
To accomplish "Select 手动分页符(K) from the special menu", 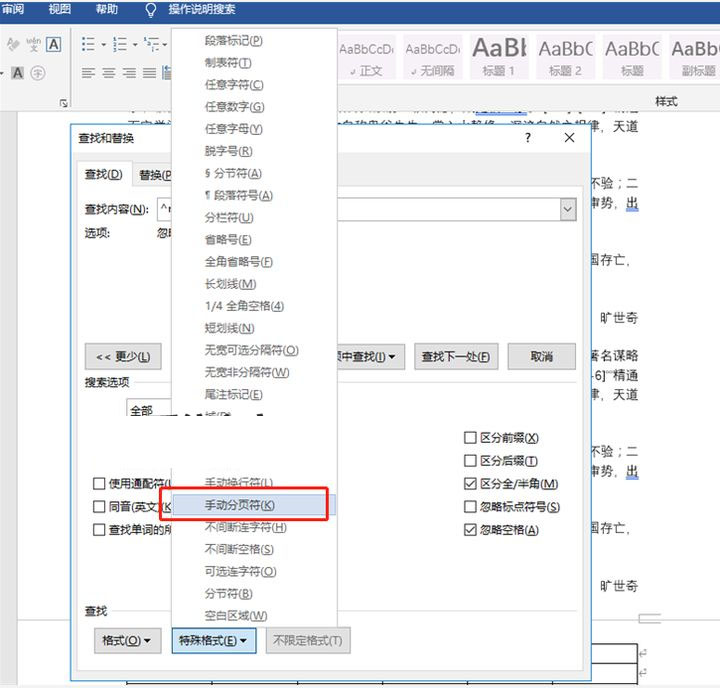I will (254, 505).
